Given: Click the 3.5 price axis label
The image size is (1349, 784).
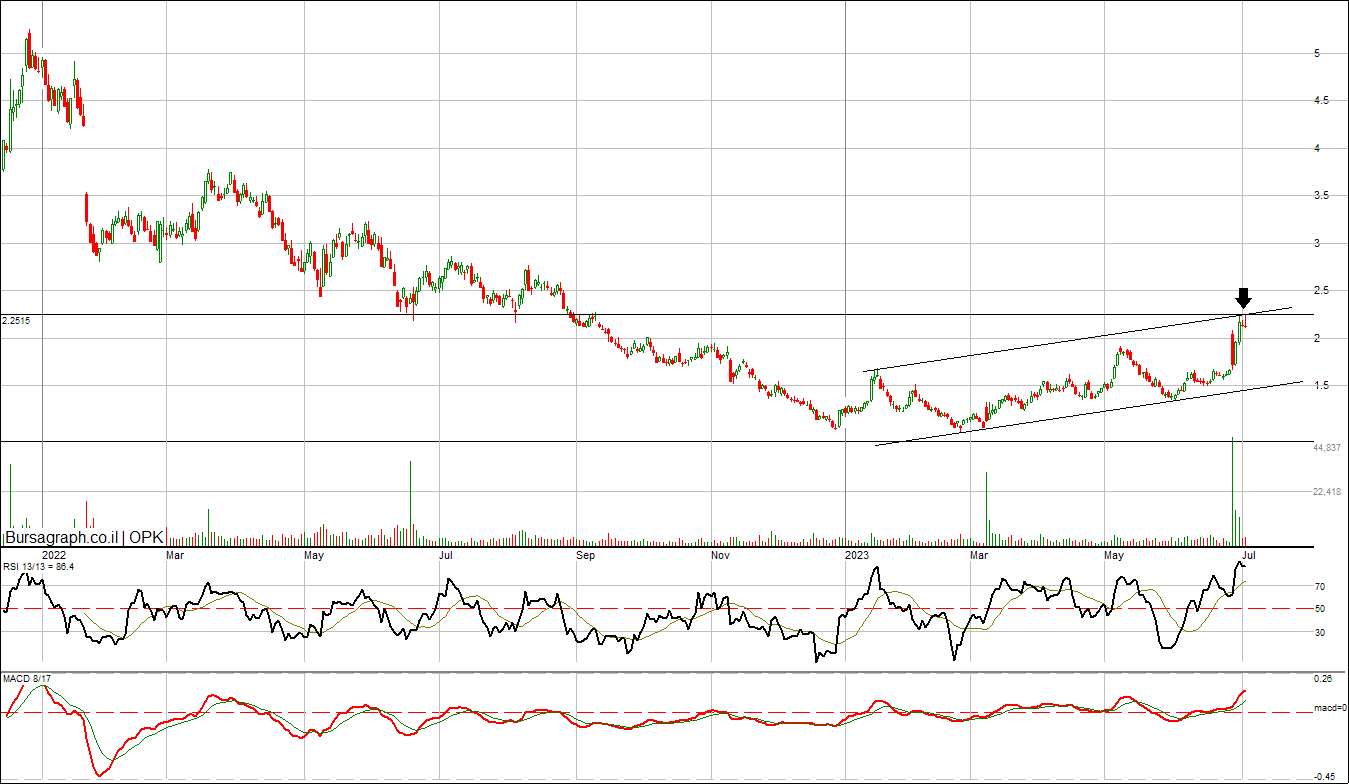Looking at the screenshot, I should coord(1322,196).
